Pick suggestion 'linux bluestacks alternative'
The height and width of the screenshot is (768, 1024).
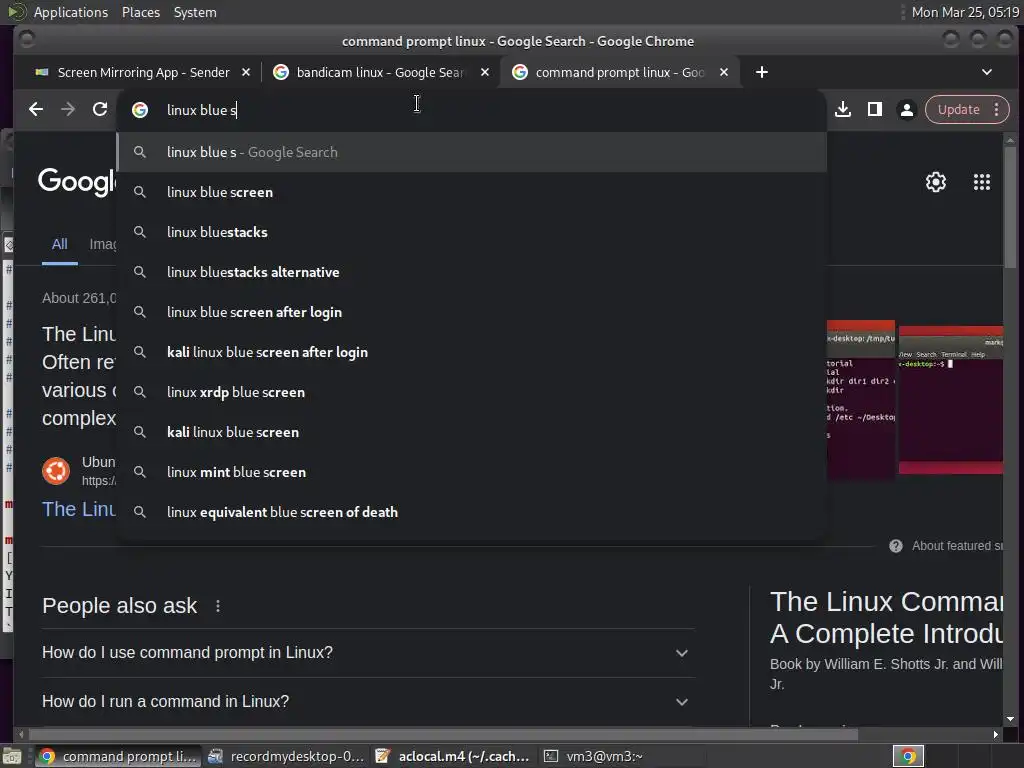pyautogui.click(x=472, y=272)
